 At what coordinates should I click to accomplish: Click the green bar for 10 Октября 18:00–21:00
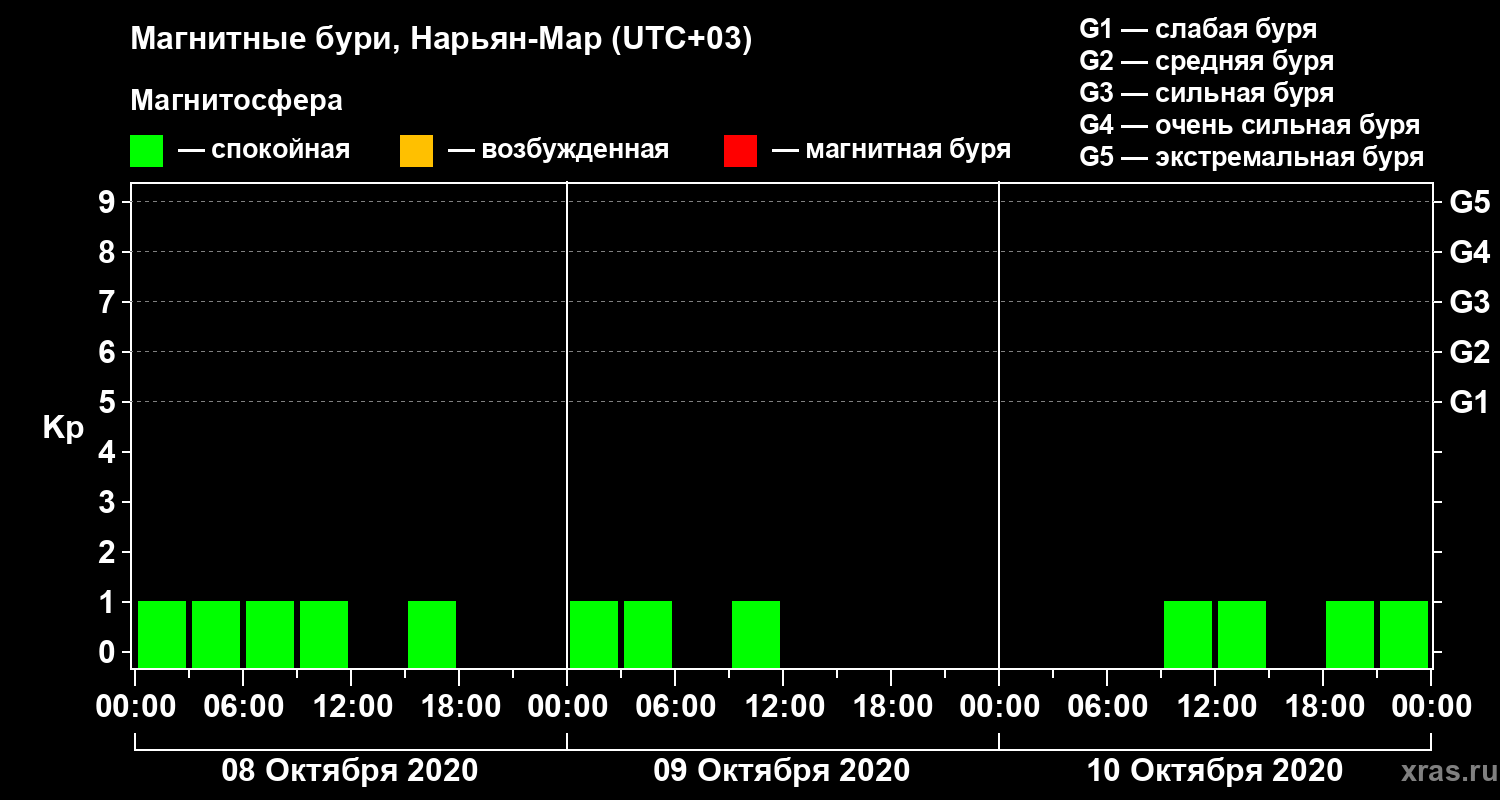1350,634
